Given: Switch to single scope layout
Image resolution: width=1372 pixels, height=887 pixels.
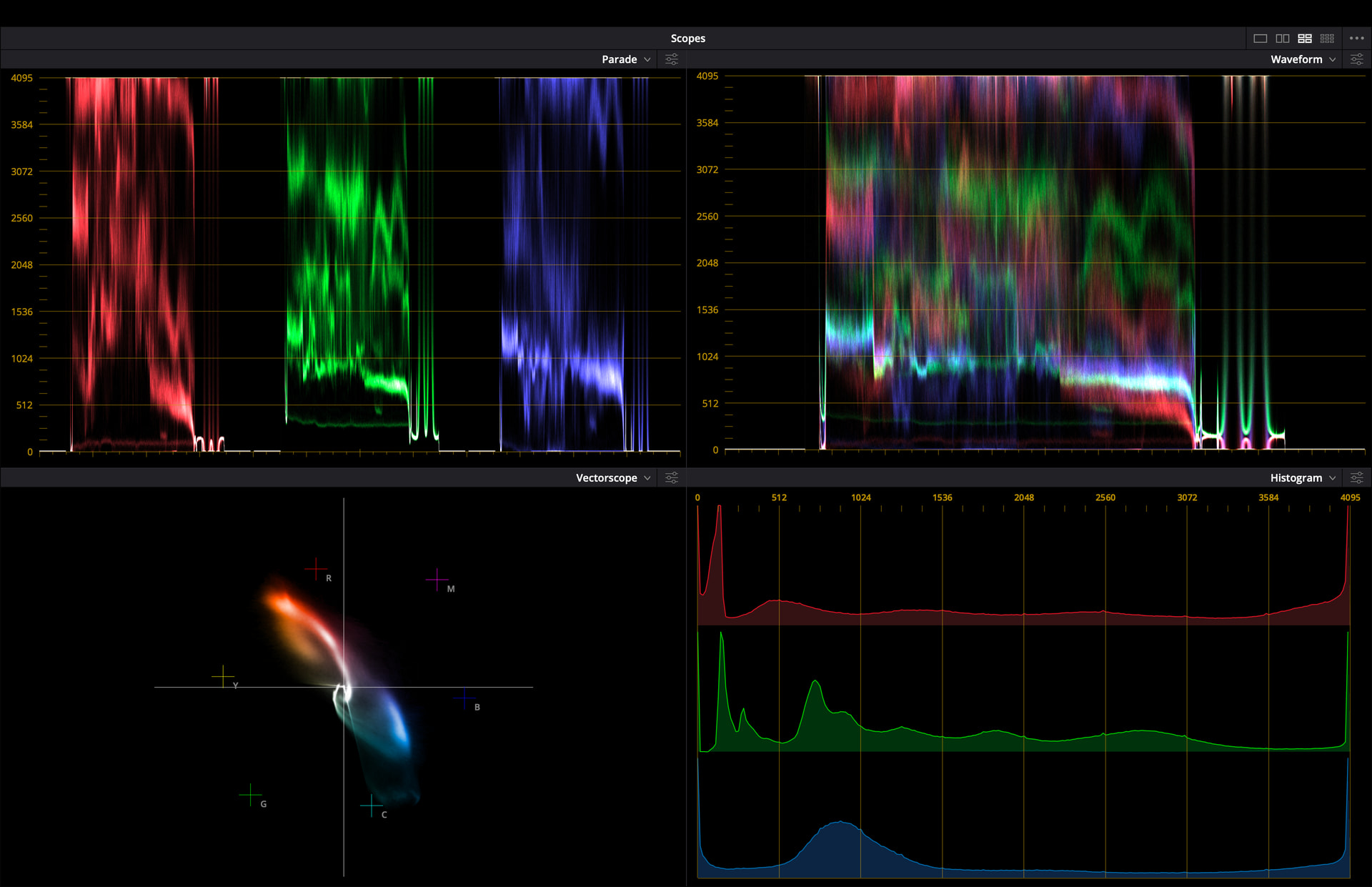Looking at the screenshot, I should coord(1261,39).
